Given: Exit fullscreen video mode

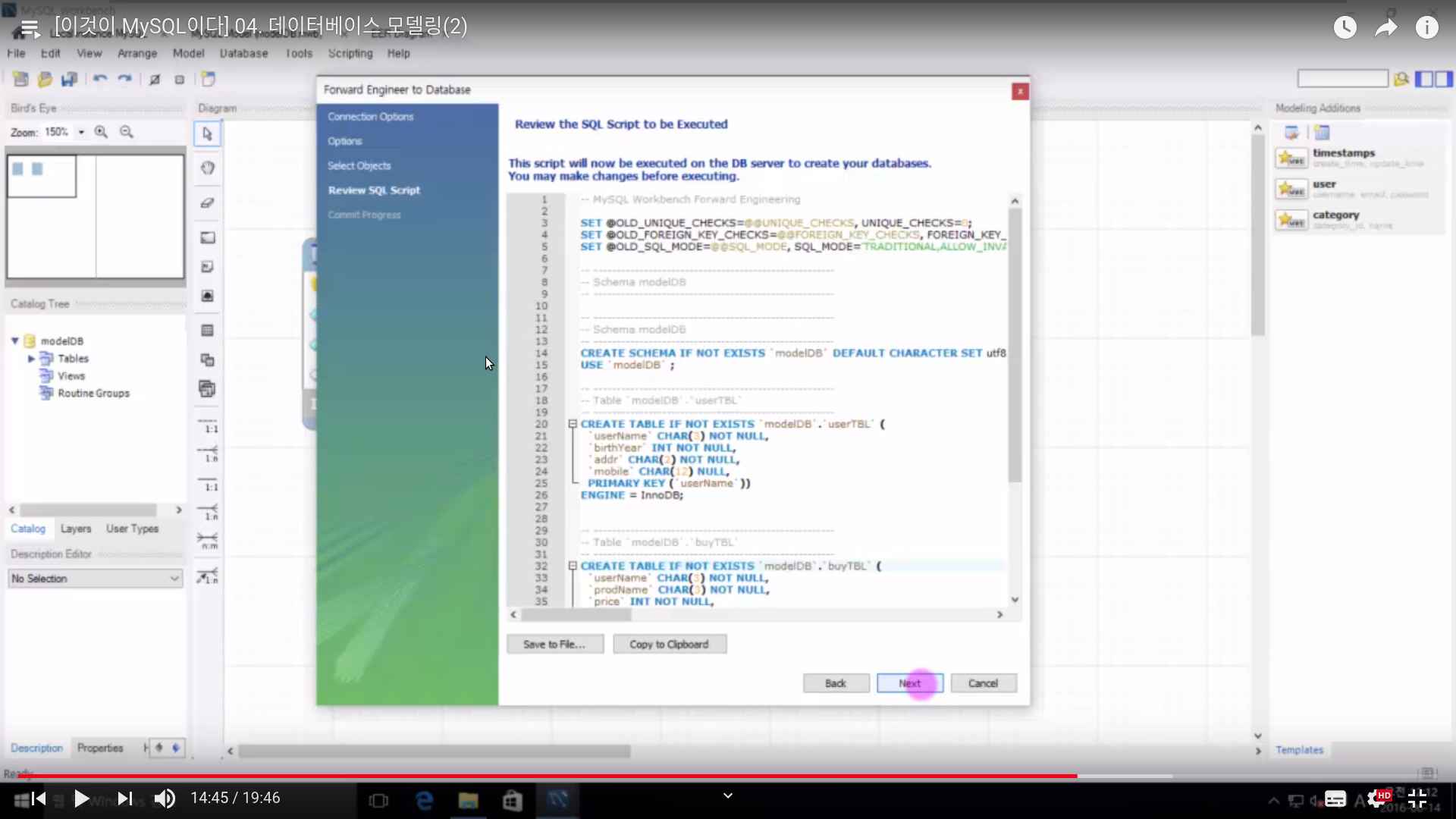Looking at the screenshot, I should 1417,799.
